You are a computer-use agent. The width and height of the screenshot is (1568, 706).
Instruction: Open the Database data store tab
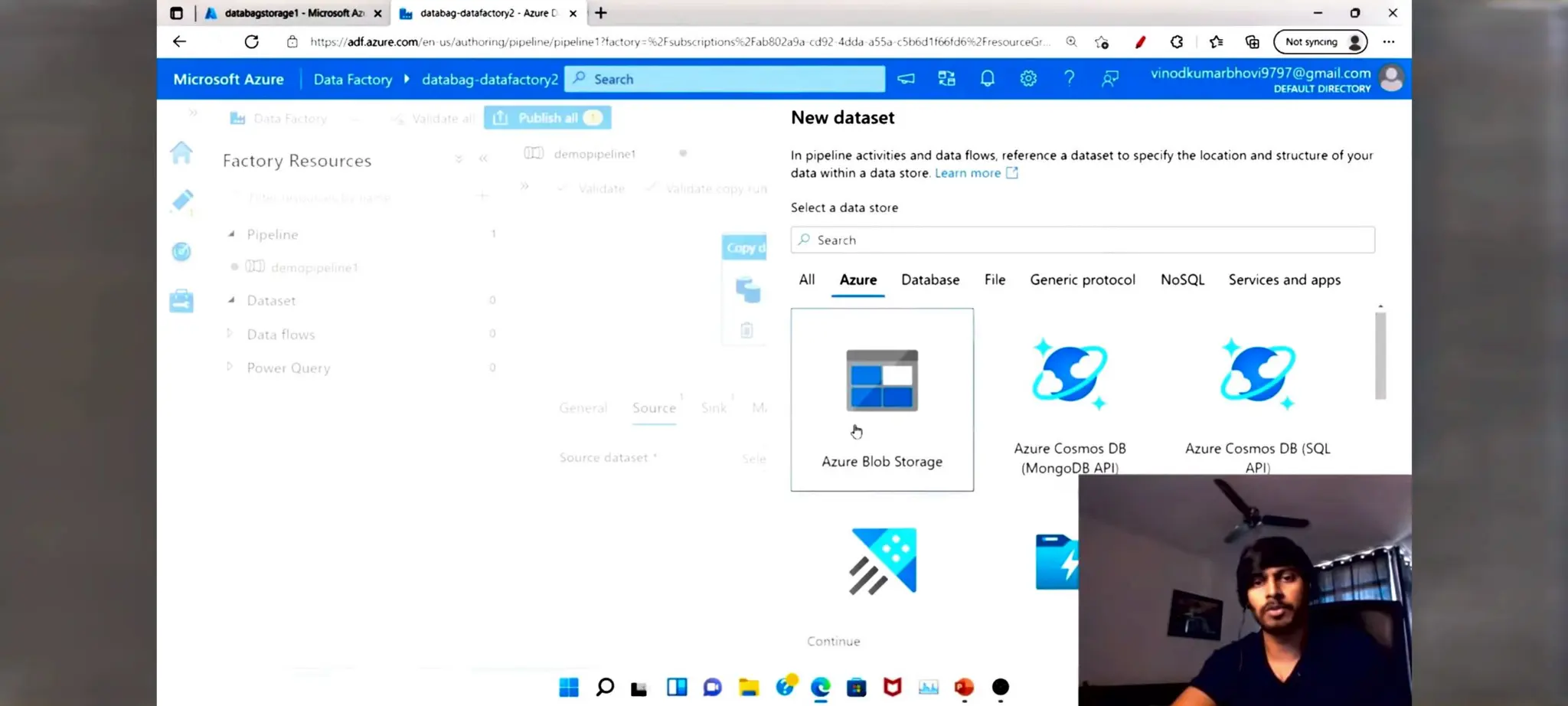930,279
